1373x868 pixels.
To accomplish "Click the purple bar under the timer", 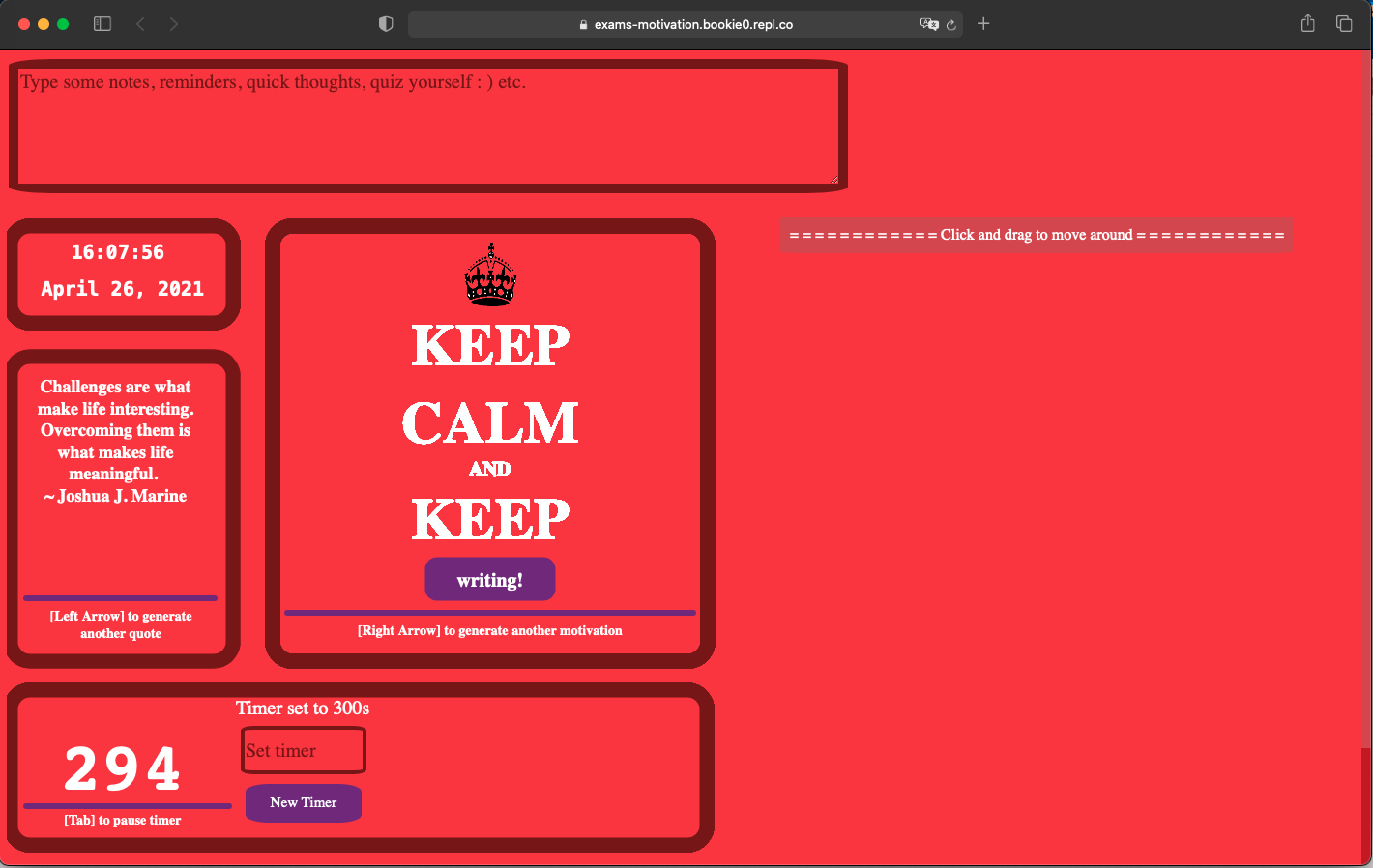I will pyautogui.click(x=127, y=805).
